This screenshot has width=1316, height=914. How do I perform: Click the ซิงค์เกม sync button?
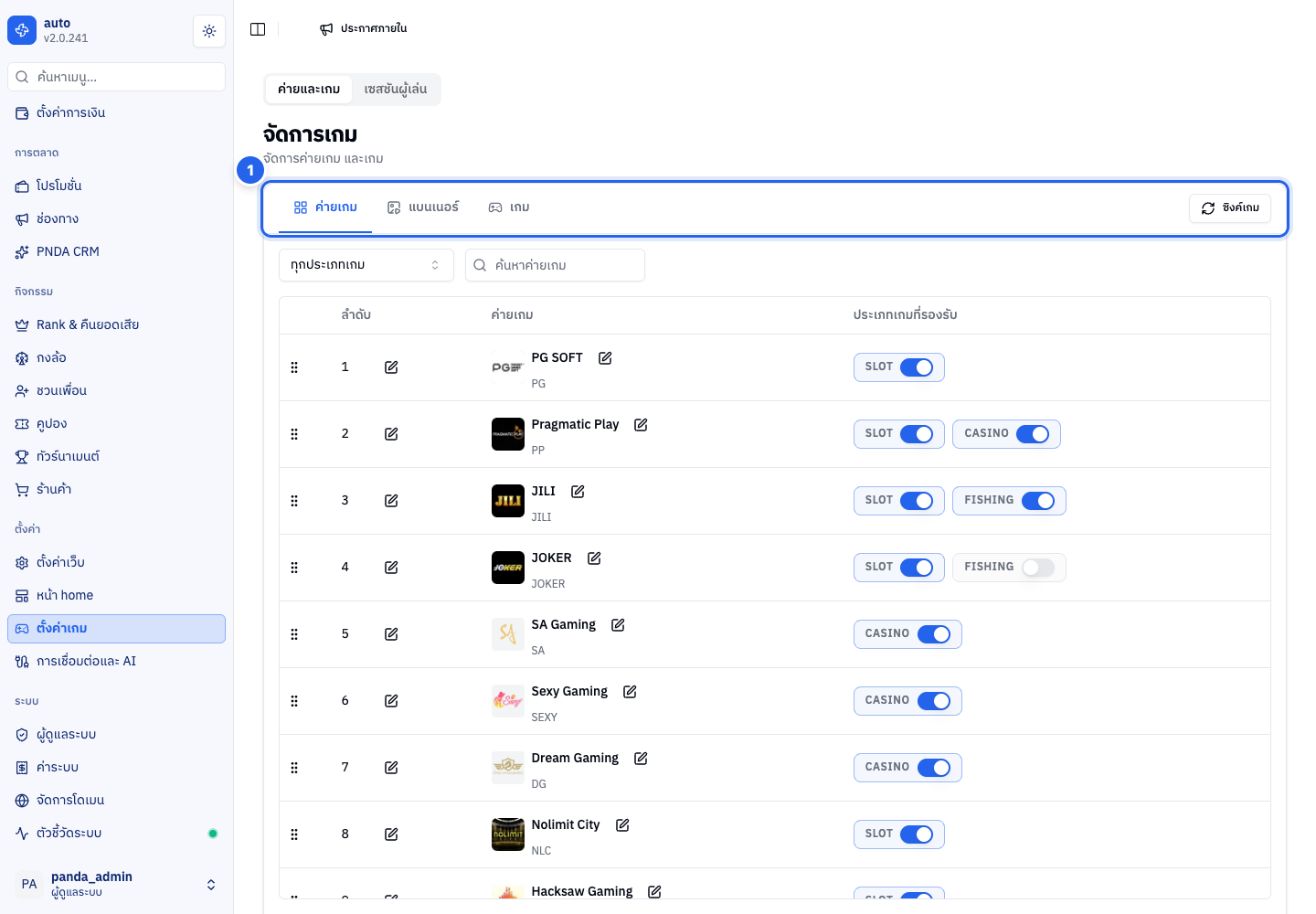coord(1230,208)
